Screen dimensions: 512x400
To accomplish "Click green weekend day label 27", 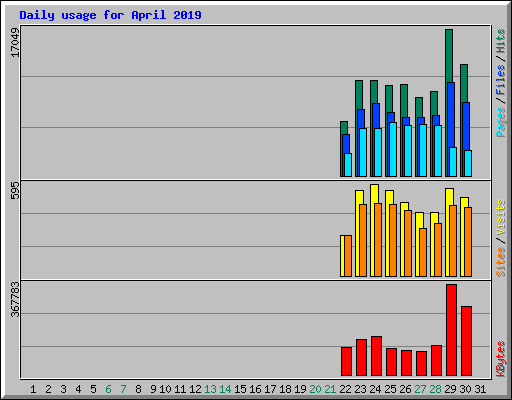I will 420,389.
